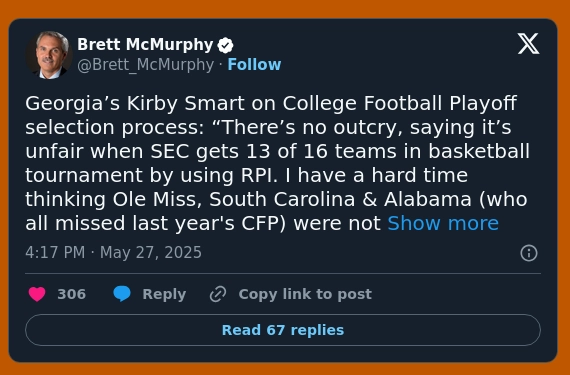The image size is (570, 375).
Task: Click the Reply text label
Action: (x=164, y=294)
